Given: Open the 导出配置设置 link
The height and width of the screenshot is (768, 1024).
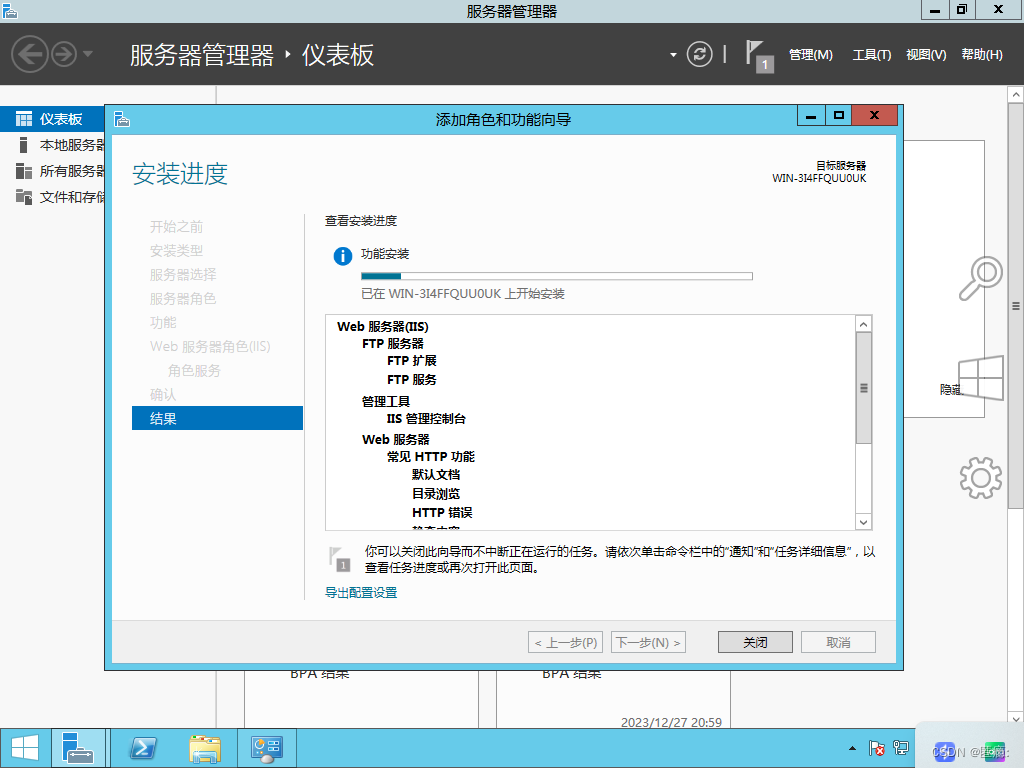Looking at the screenshot, I should pos(361,592).
